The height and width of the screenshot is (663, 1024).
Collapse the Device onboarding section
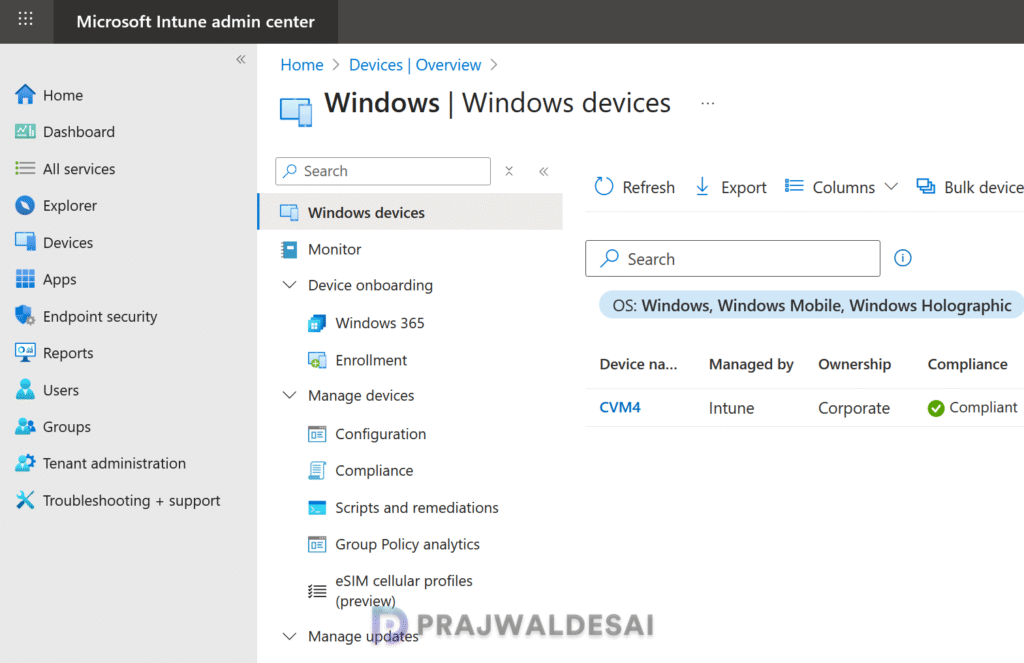pyautogui.click(x=289, y=285)
